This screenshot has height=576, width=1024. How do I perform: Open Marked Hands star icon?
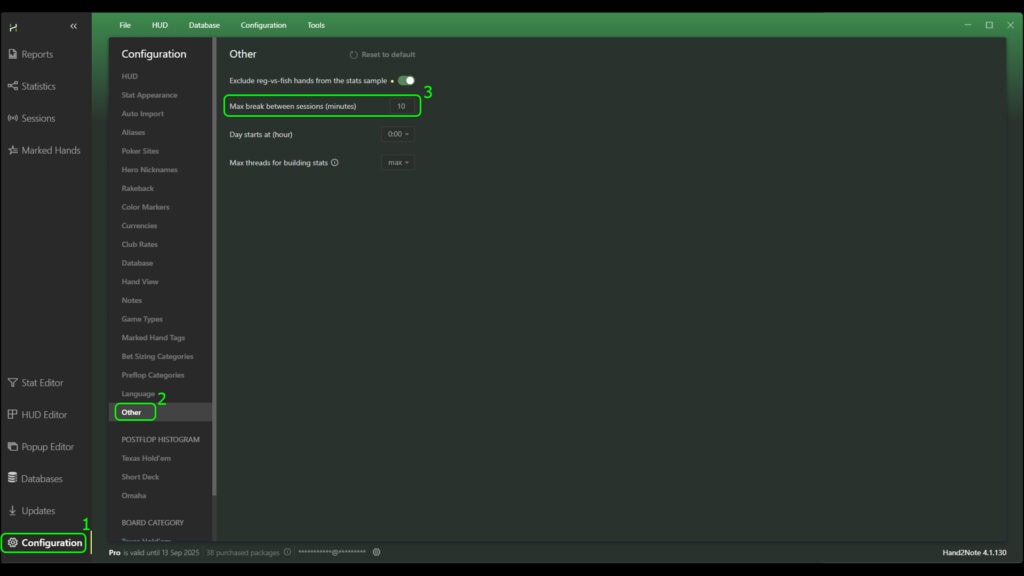pyautogui.click(x=13, y=150)
